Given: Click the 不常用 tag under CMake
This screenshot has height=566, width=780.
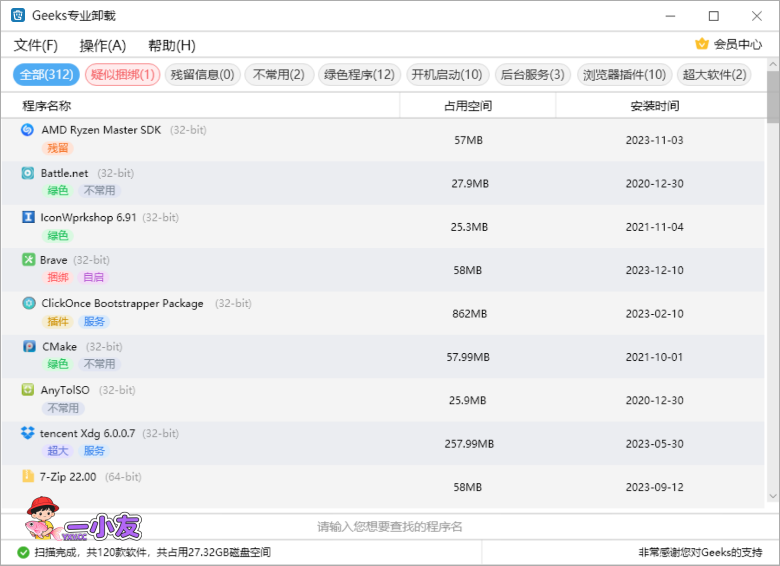Looking at the screenshot, I should (x=99, y=364).
